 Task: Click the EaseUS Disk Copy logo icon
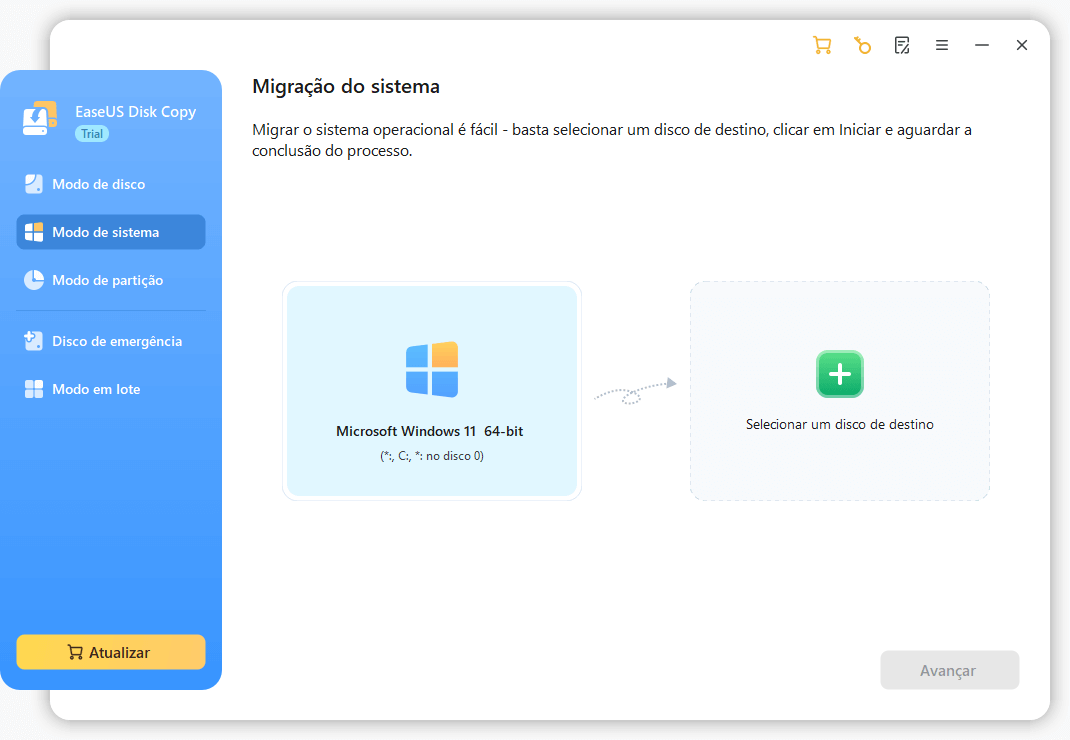coord(41,119)
